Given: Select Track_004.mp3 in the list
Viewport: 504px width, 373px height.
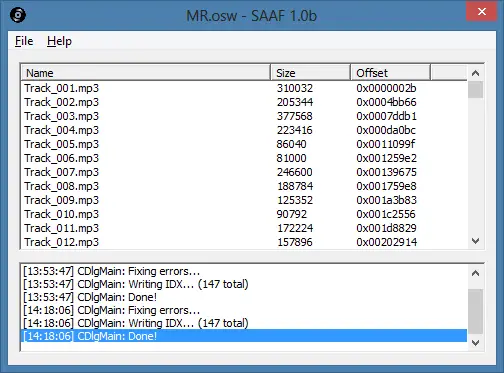Looking at the screenshot, I should [x=62, y=130].
